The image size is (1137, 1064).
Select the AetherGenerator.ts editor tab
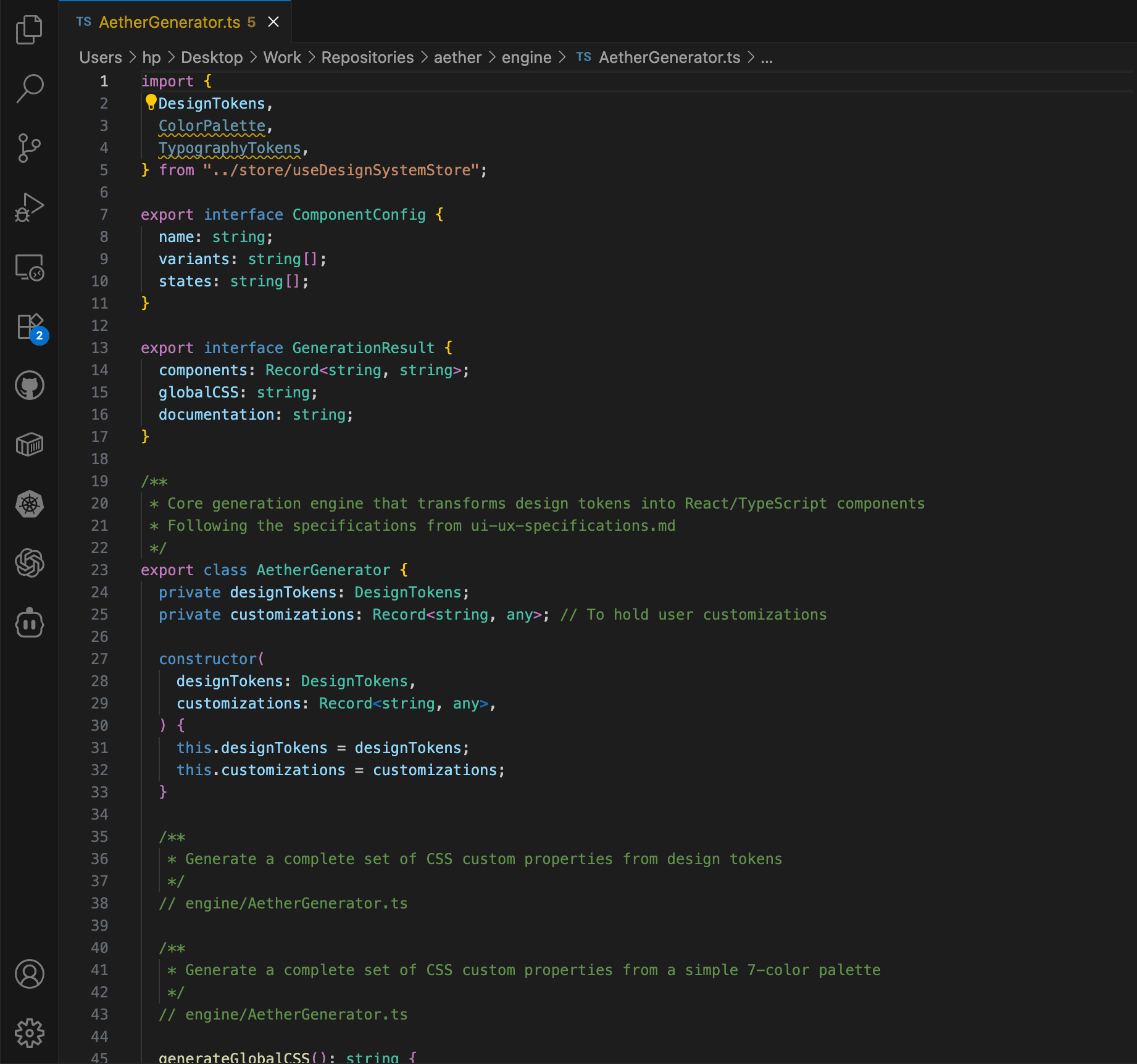tap(169, 22)
